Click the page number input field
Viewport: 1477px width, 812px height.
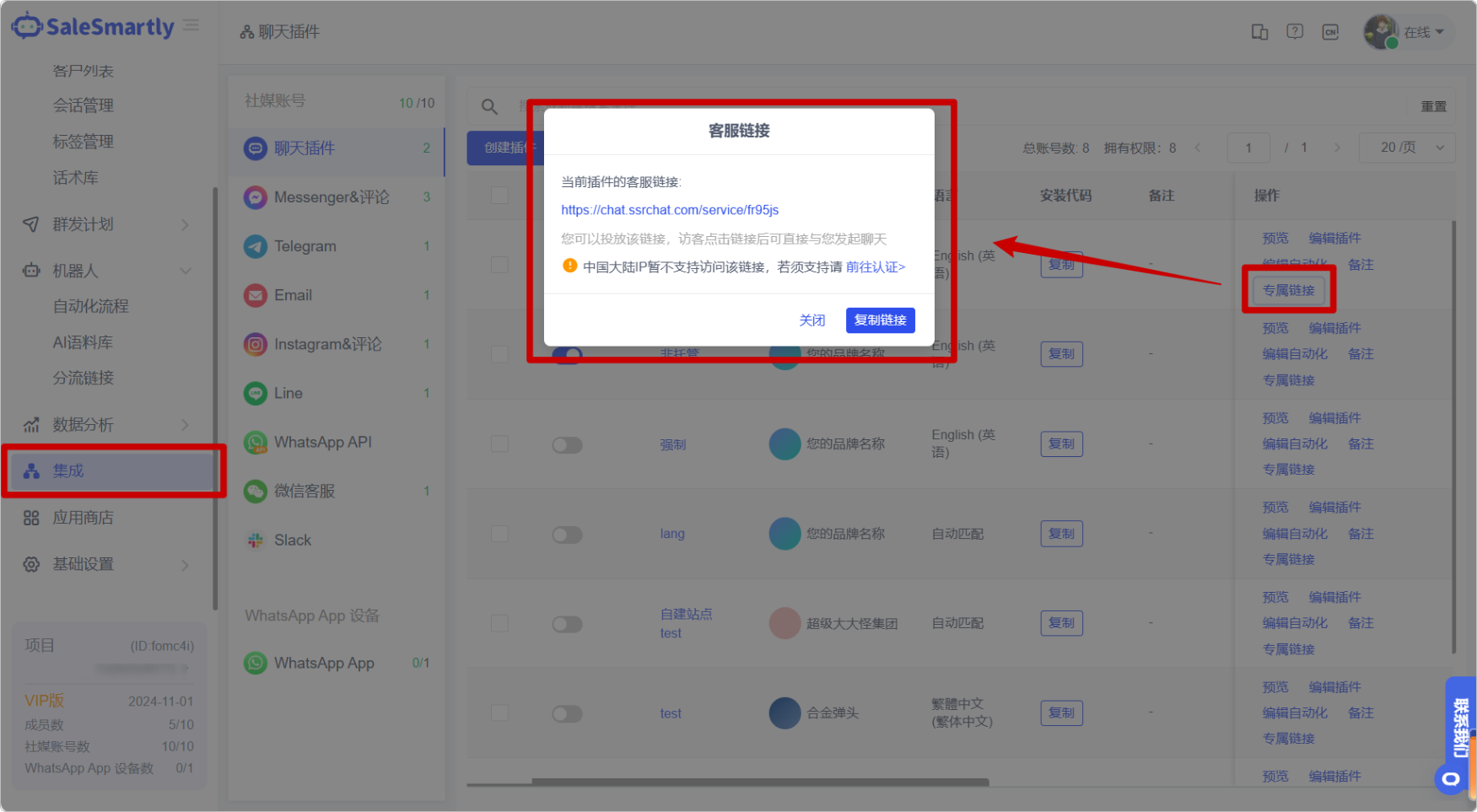[1248, 148]
